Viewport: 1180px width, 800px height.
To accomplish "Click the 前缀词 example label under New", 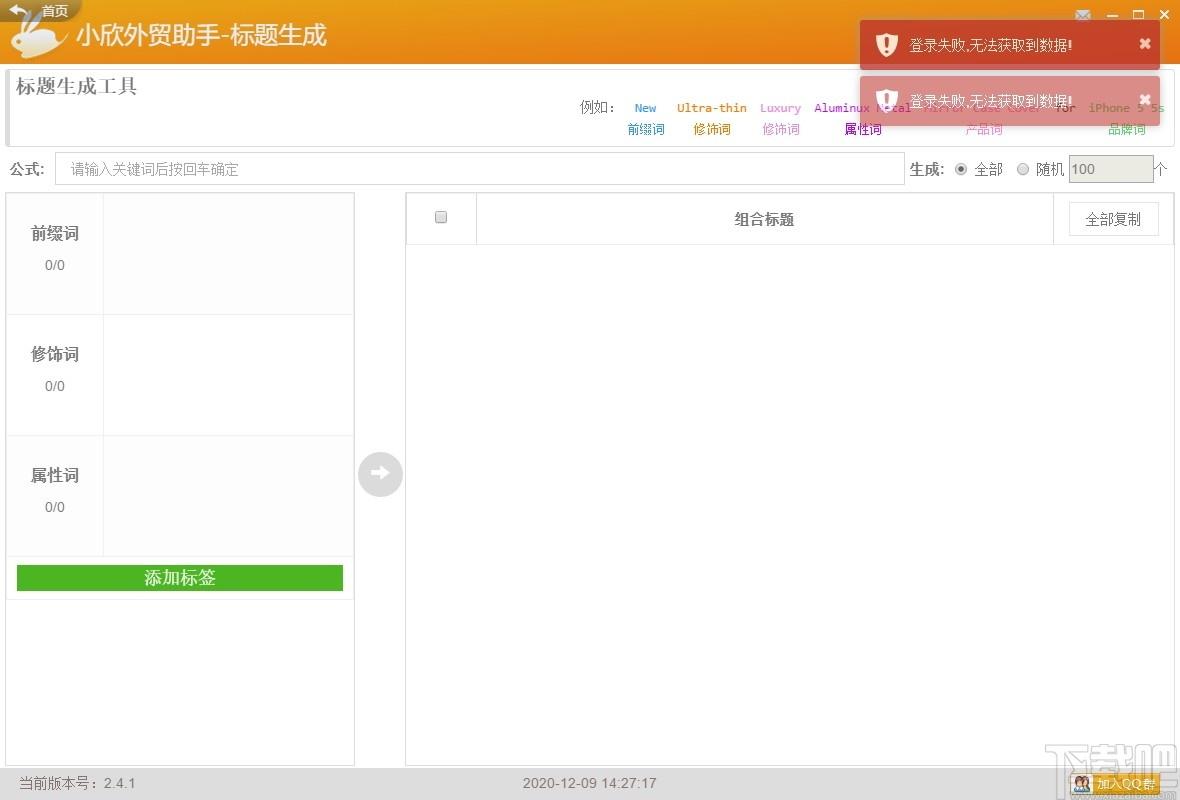I will [646, 129].
